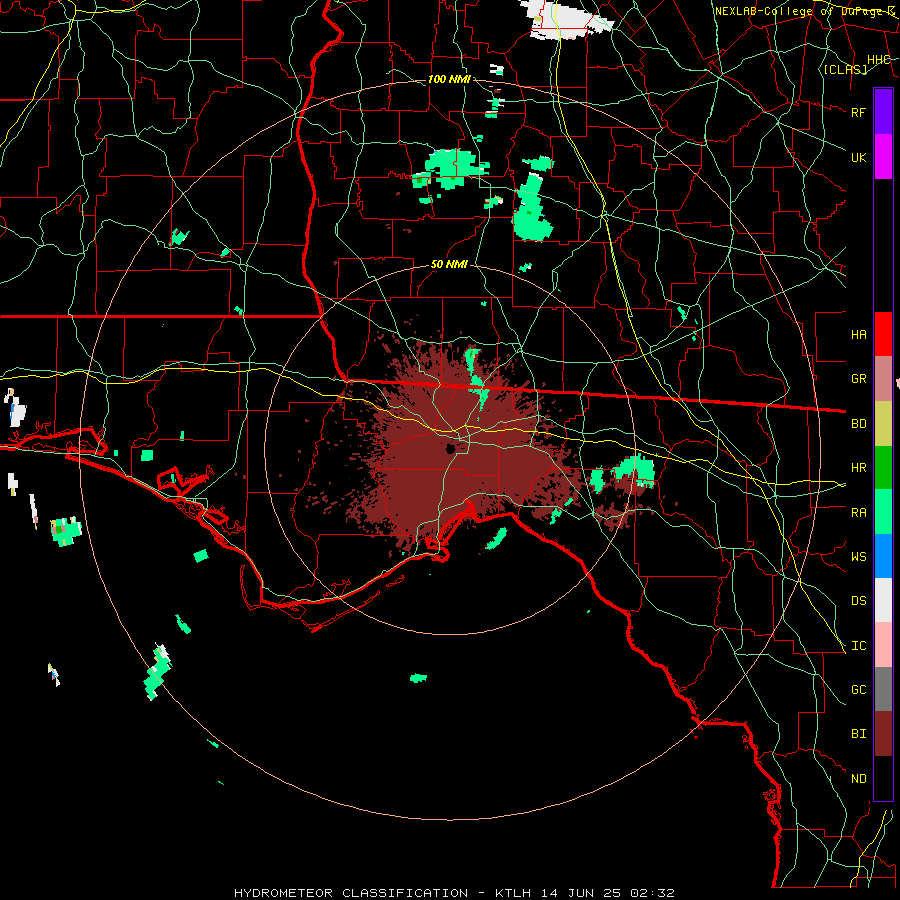Select the light pink IC legend swatch
900x900 pixels.
coord(883,645)
